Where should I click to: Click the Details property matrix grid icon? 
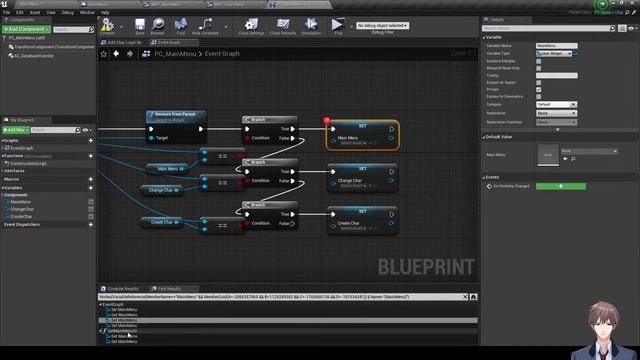tap(622, 28)
